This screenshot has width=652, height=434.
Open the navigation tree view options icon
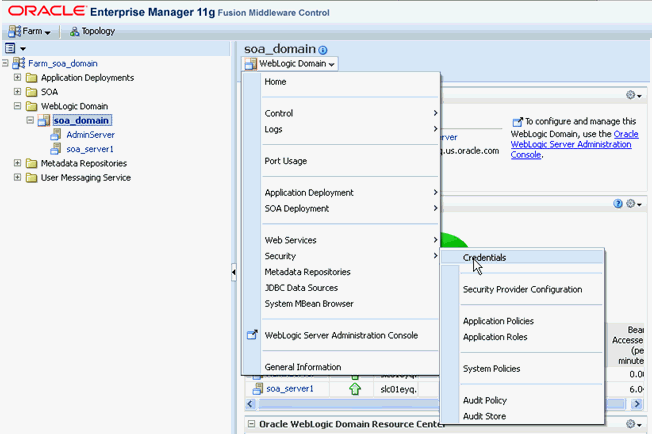[x=10, y=48]
